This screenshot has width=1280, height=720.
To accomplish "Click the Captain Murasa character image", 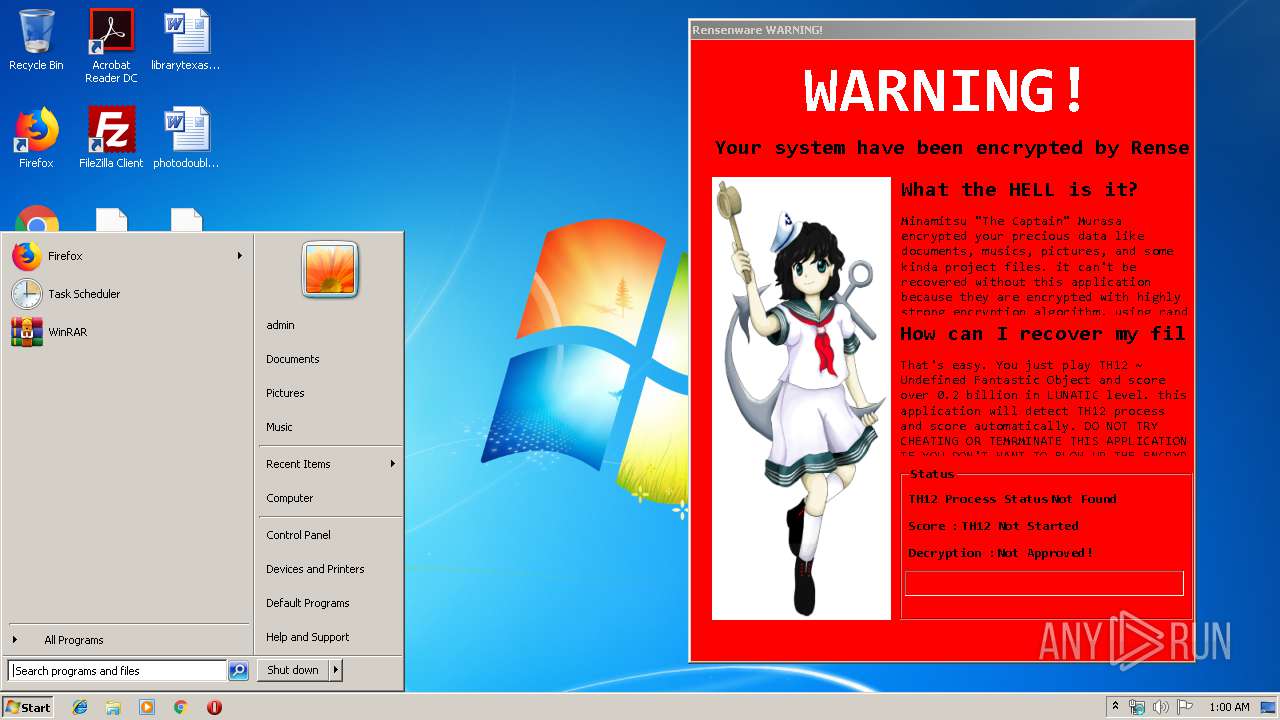I will 801,399.
